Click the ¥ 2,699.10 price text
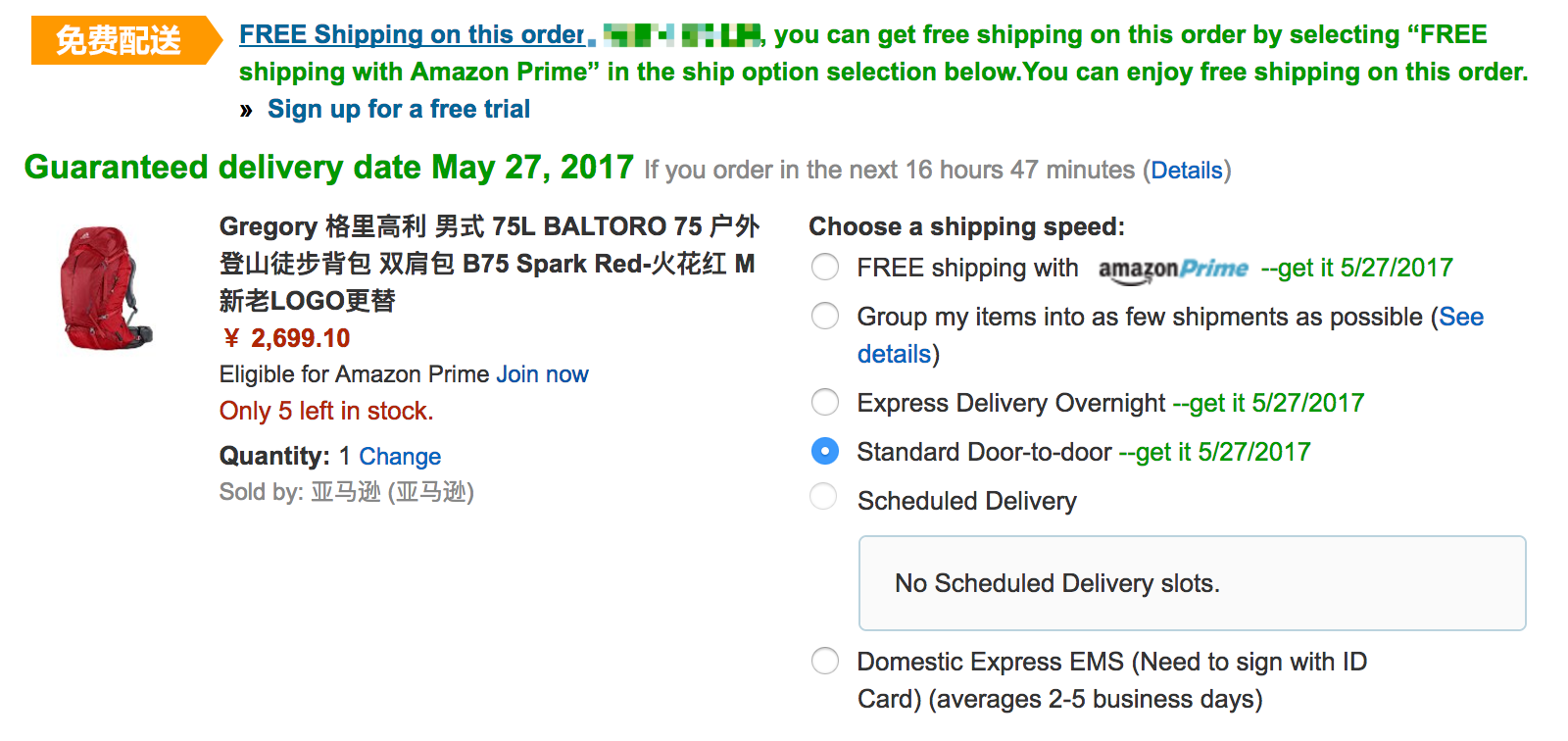This screenshot has height=741, width=1568. (x=286, y=338)
